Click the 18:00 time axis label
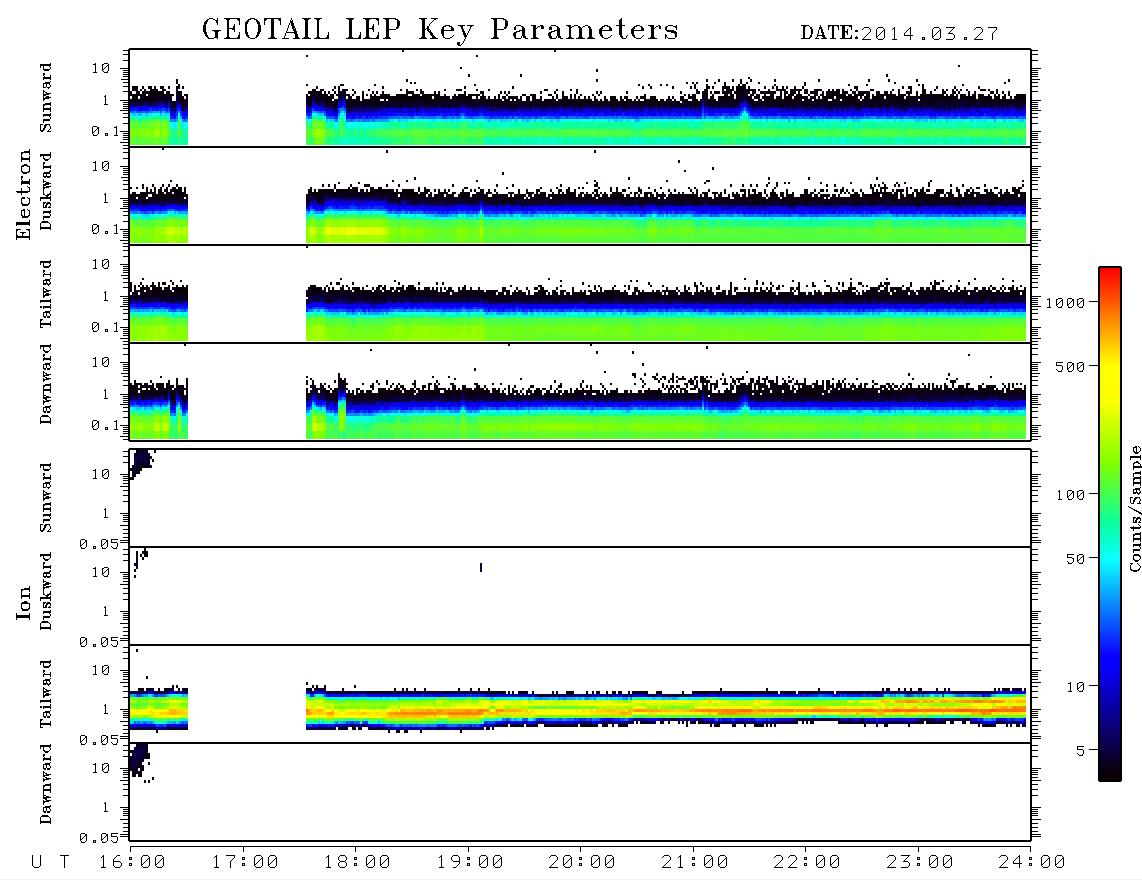This screenshot has width=1142, height=880. click(x=357, y=863)
